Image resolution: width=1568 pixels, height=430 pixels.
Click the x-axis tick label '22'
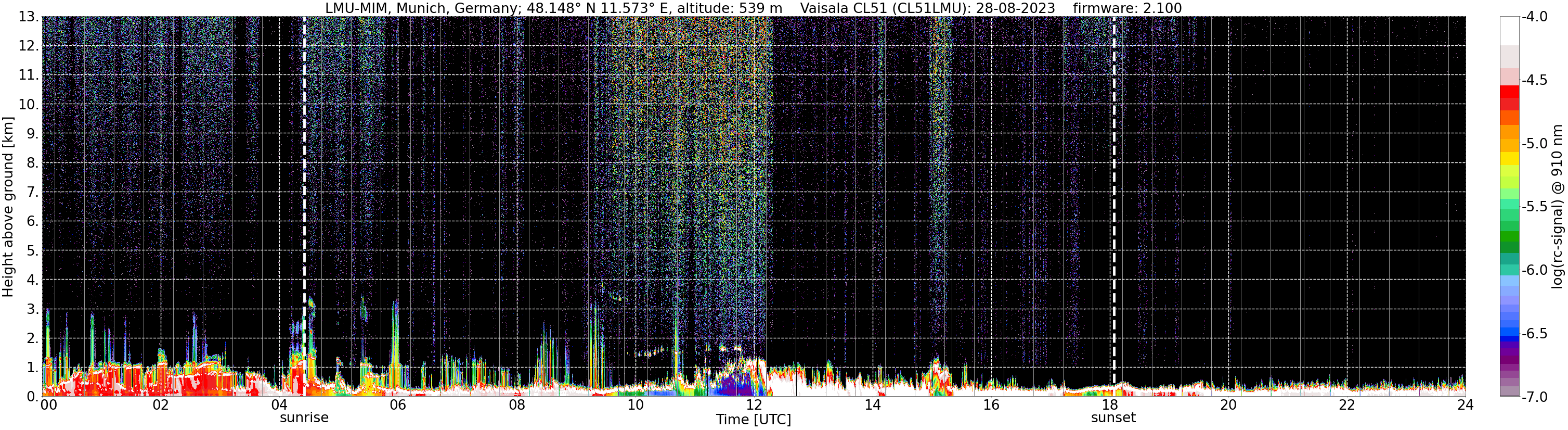(x=1347, y=406)
